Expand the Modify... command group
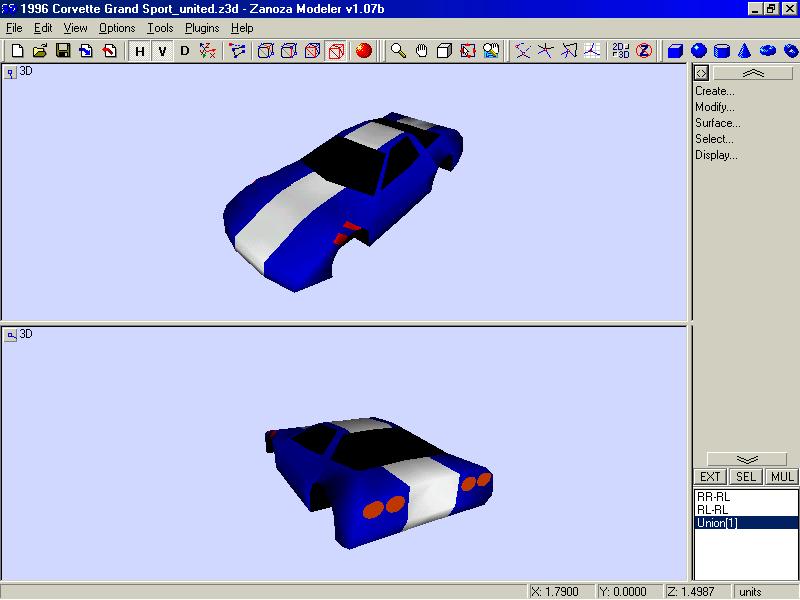The height and width of the screenshot is (600, 800). point(714,107)
